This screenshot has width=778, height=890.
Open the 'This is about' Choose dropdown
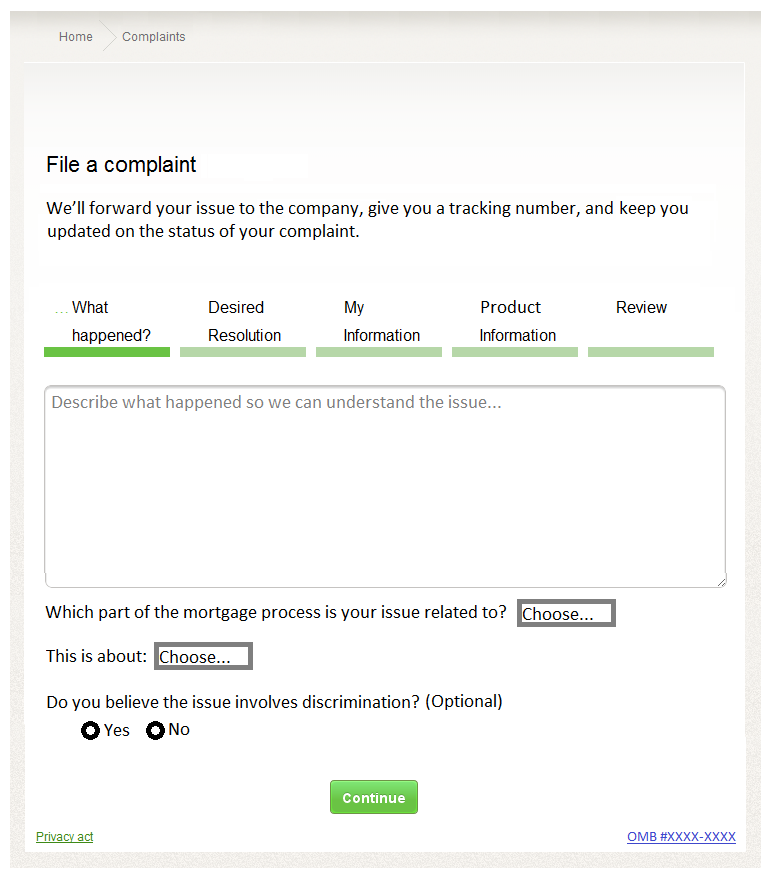tap(203, 657)
